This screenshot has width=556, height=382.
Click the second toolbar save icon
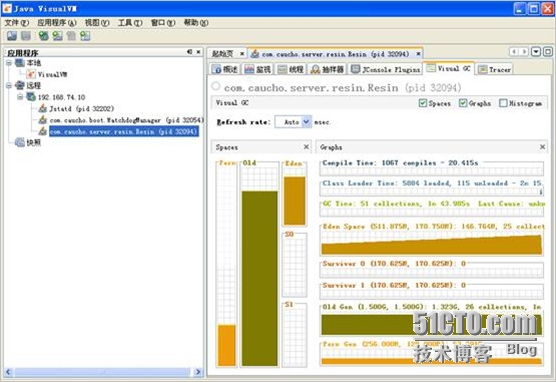pyautogui.click(x=26, y=35)
